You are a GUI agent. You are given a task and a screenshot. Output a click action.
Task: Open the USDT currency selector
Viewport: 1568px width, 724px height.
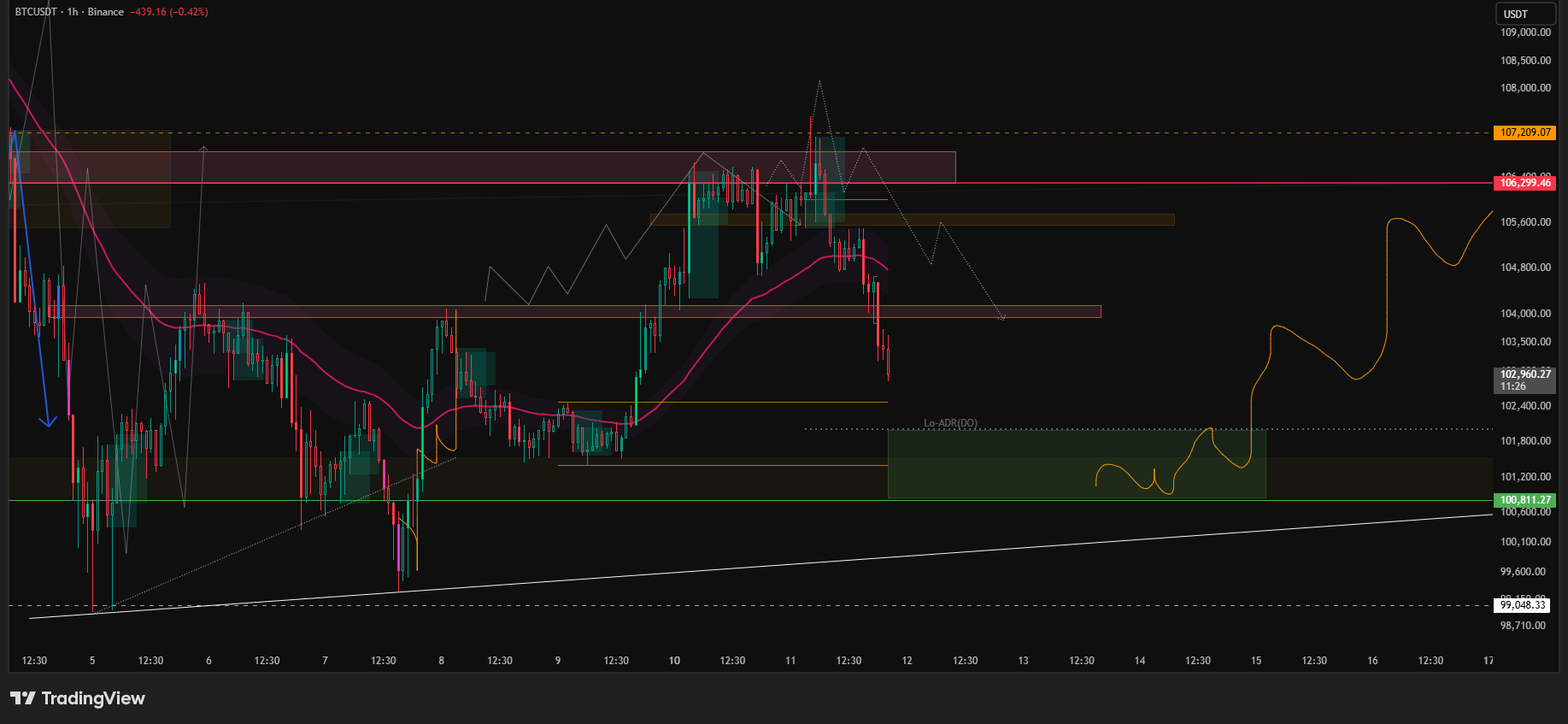pos(1527,14)
